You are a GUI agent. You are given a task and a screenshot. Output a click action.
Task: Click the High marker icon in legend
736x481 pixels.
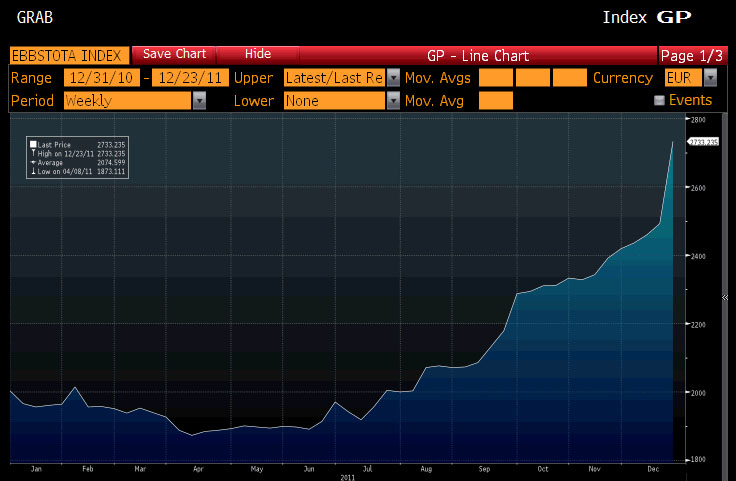[33, 154]
